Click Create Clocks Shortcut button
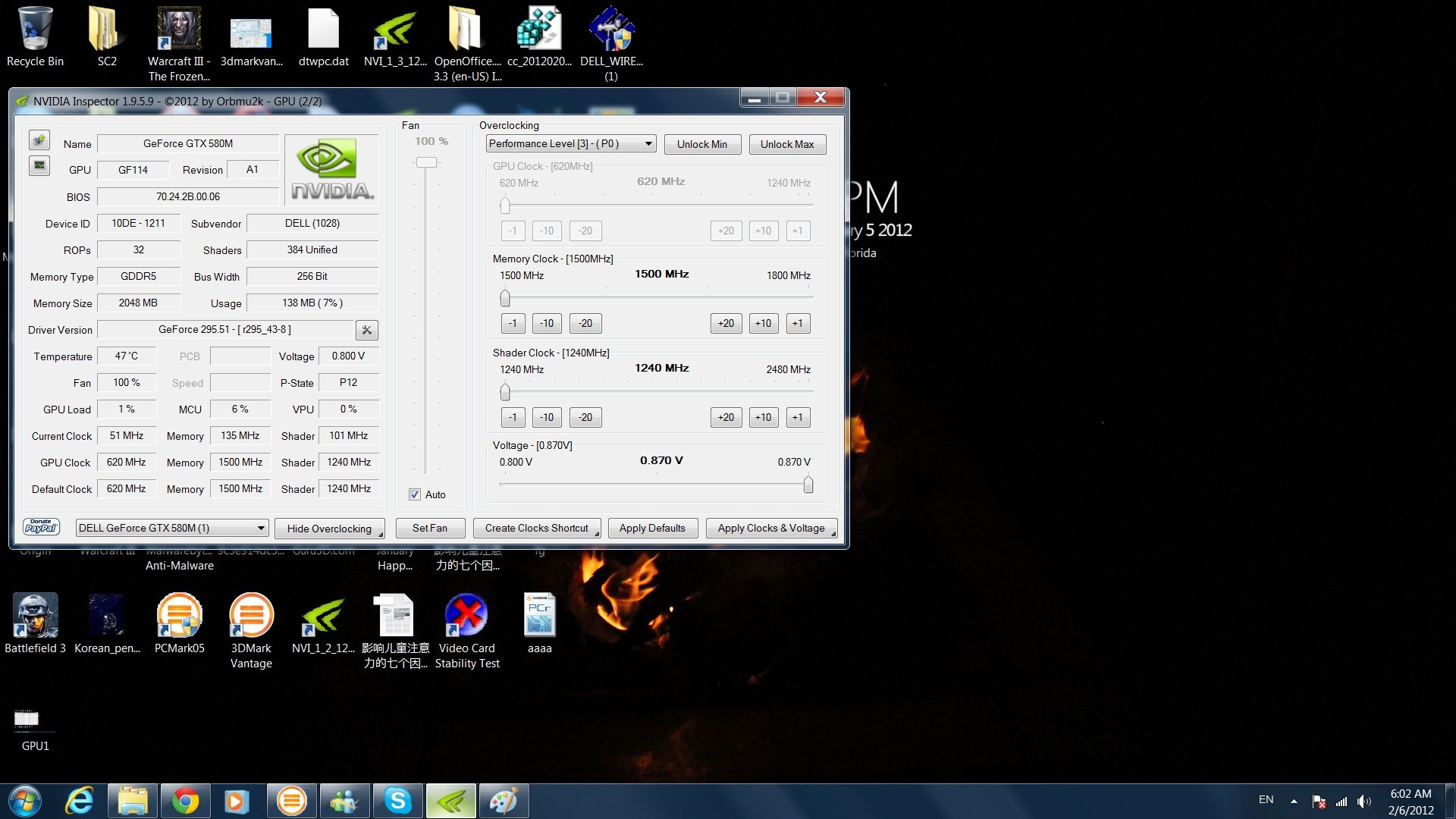Screen dimensions: 1456x819 [x=537, y=528]
